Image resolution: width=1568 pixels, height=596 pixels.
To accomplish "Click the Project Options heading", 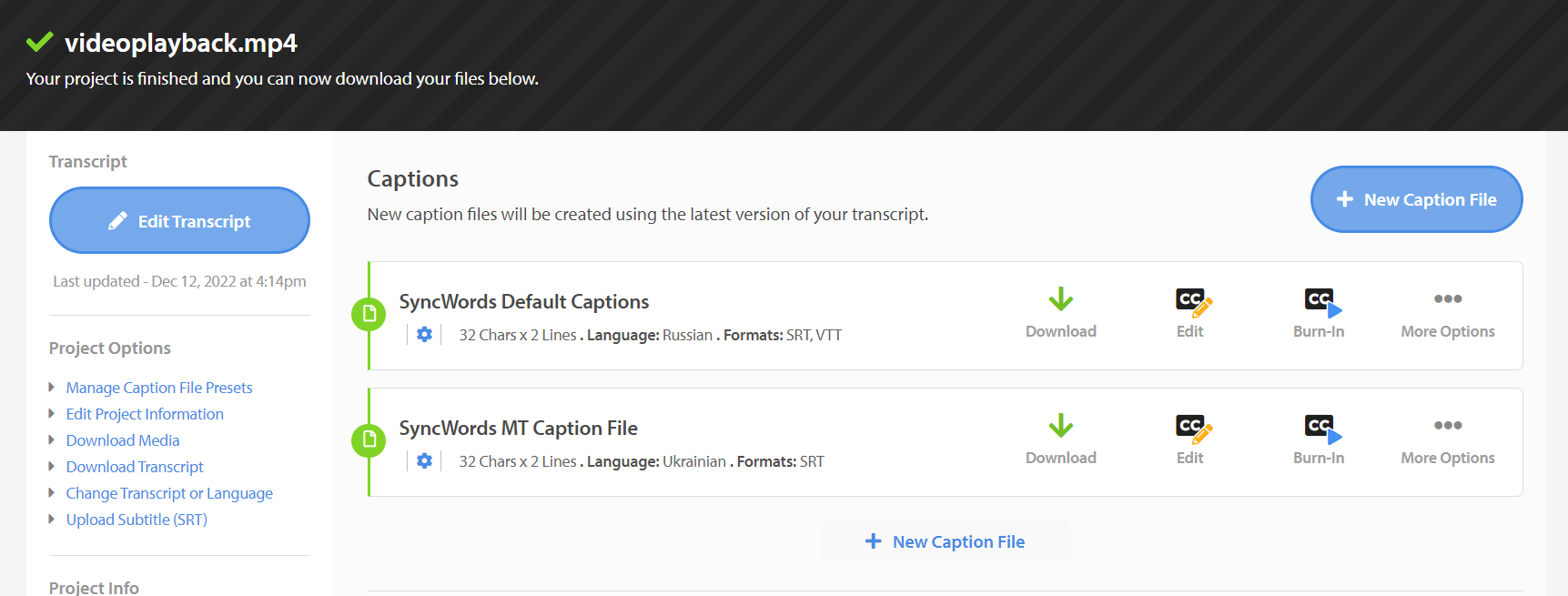I will coord(110,348).
